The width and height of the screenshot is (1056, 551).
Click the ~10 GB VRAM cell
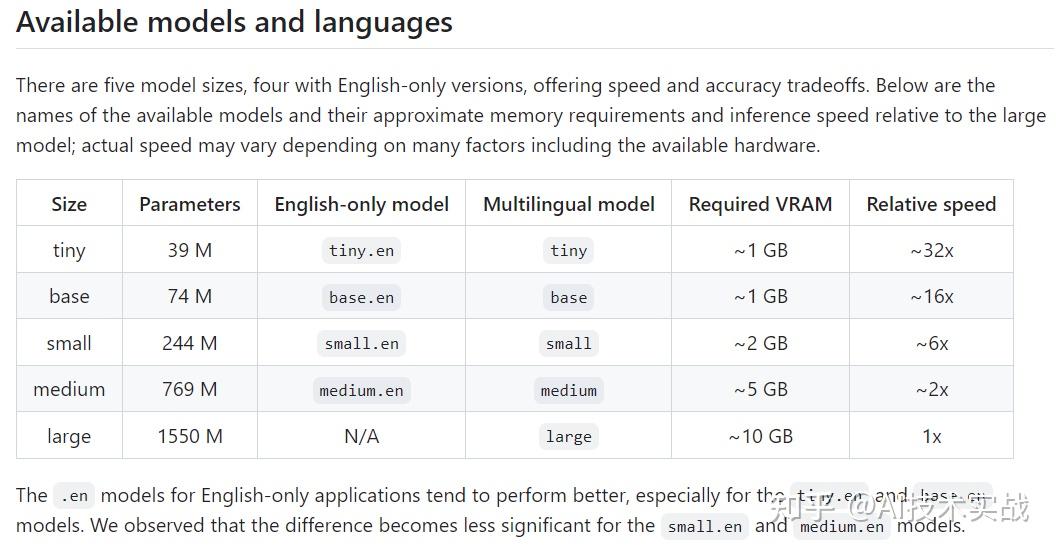[760, 436]
